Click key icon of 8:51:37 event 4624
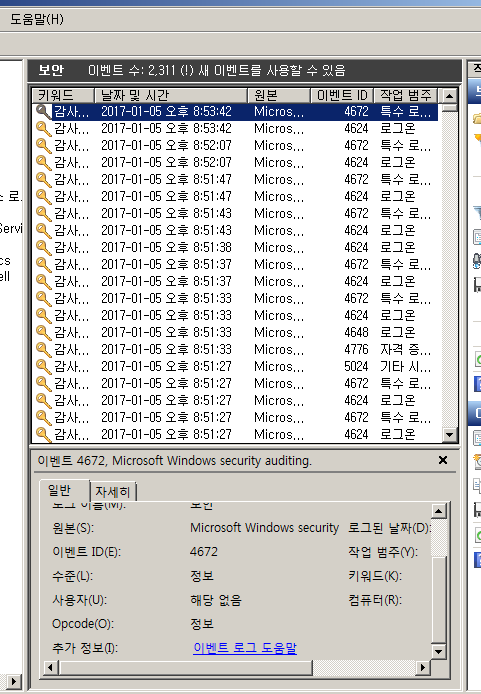 tap(43, 281)
